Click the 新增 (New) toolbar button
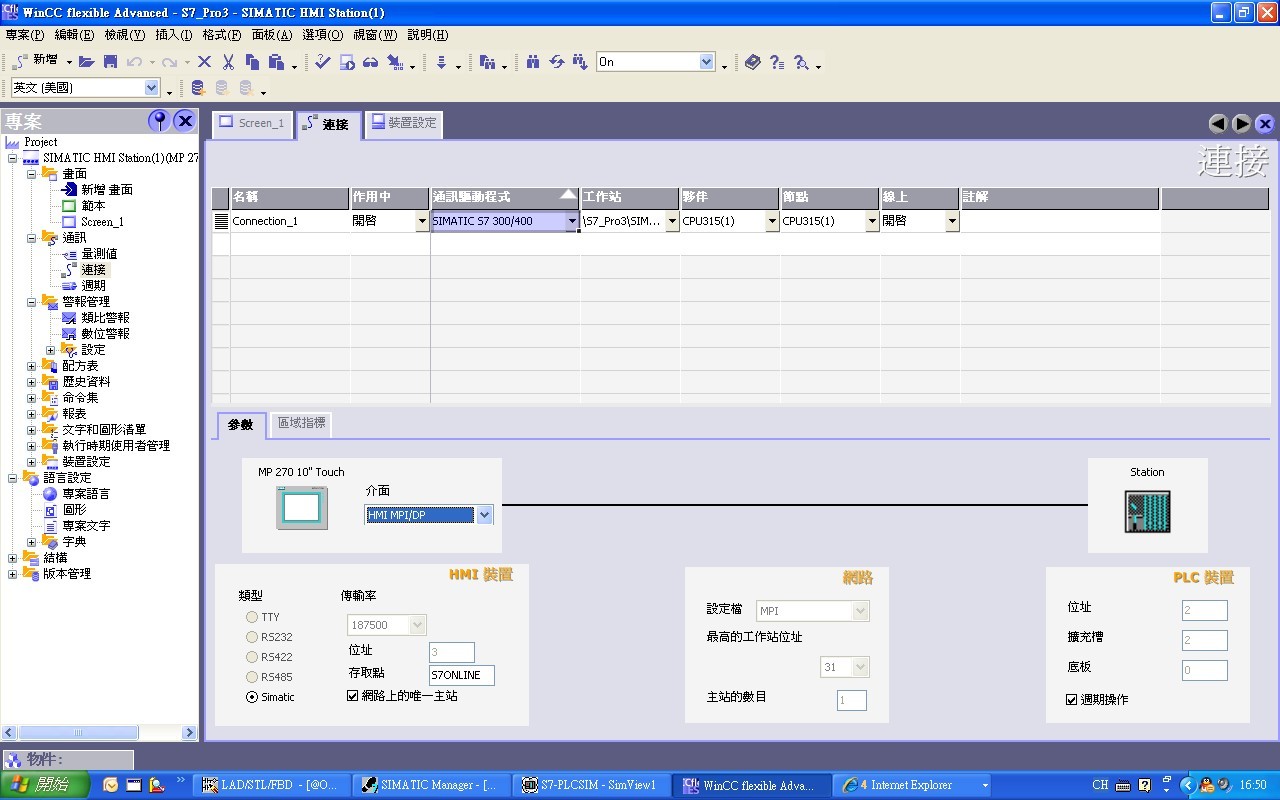The height and width of the screenshot is (800, 1280). (37, 62)
